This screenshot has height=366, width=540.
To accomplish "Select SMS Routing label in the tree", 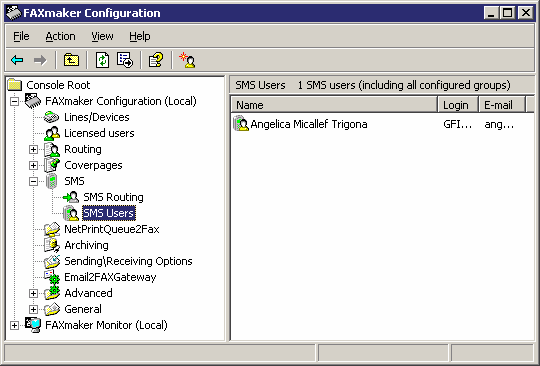I will pos(113,197).
